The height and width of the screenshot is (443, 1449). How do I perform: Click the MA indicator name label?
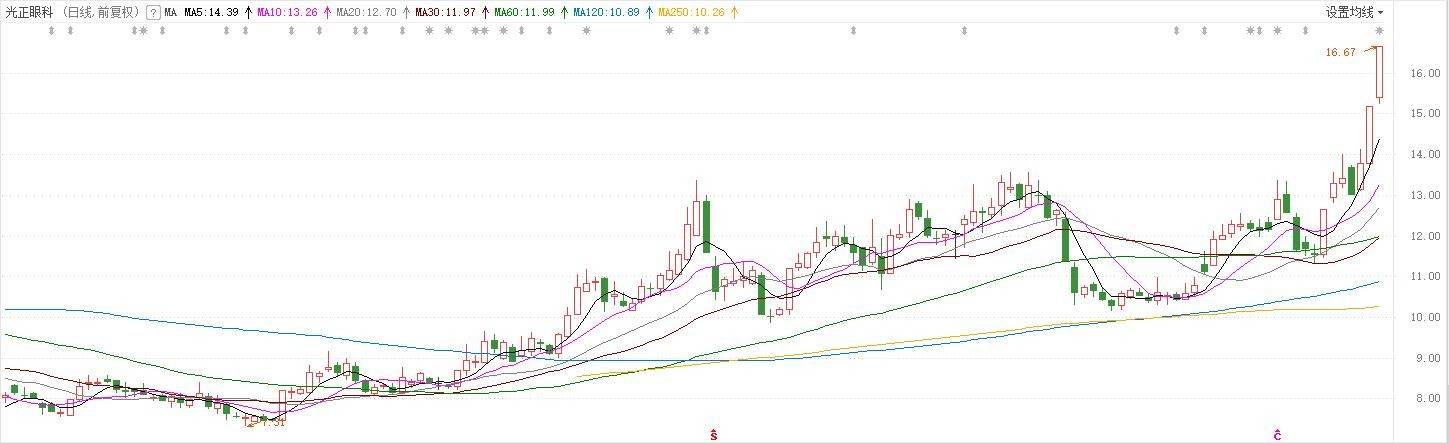[171, 13]
